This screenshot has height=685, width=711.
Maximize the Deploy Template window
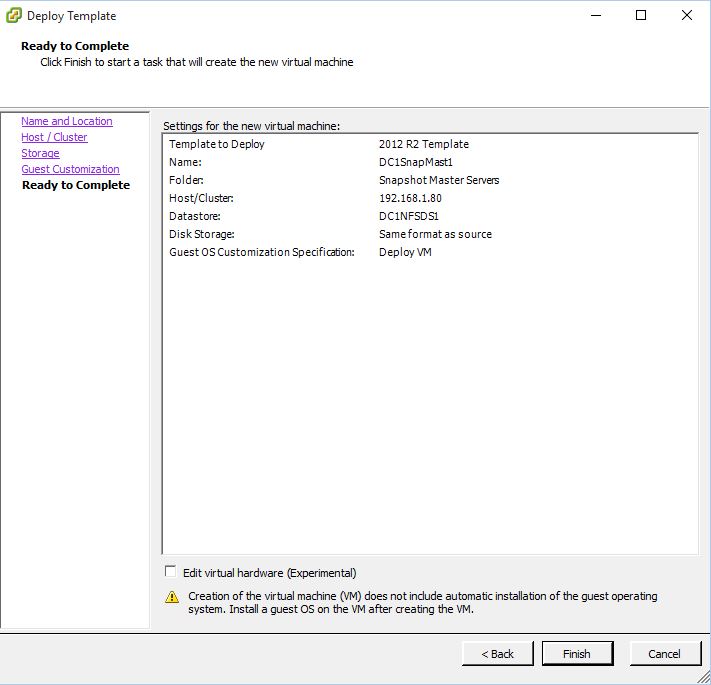coord(641,15)
